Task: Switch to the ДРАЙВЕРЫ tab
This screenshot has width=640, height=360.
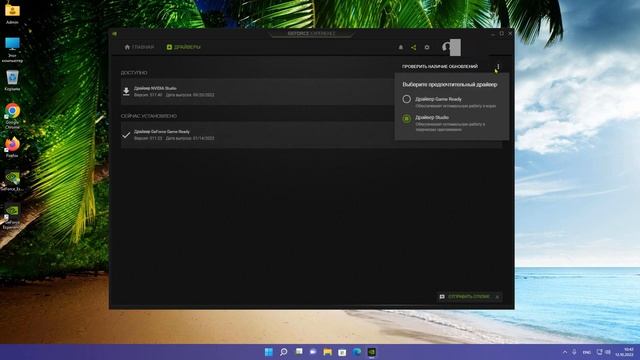Action: [x=184, y=47]
